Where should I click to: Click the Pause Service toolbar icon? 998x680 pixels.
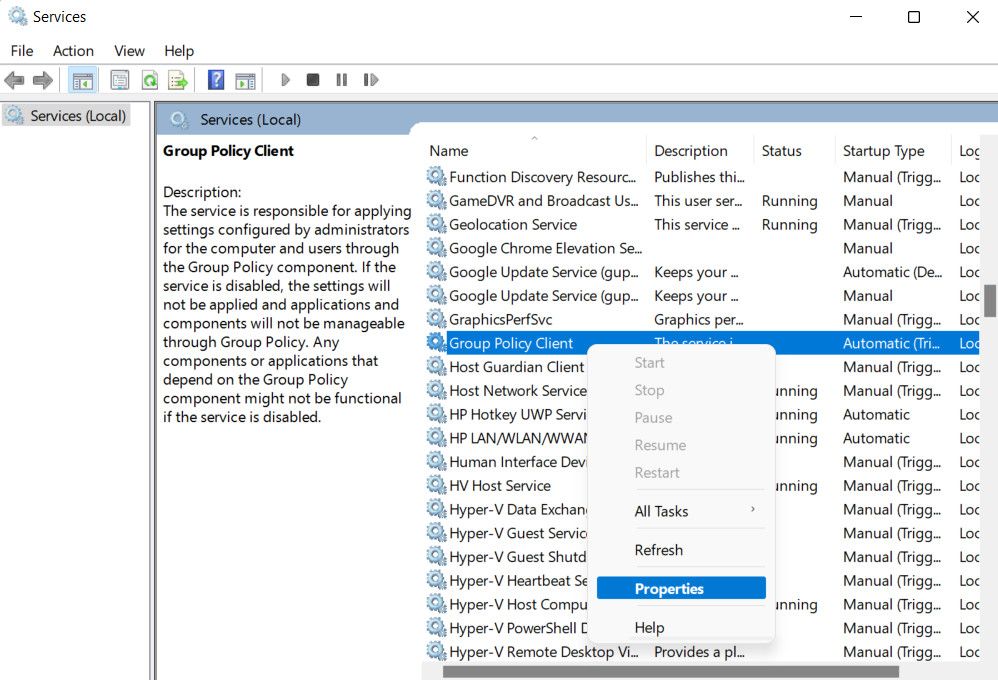[x=340, y=79]
